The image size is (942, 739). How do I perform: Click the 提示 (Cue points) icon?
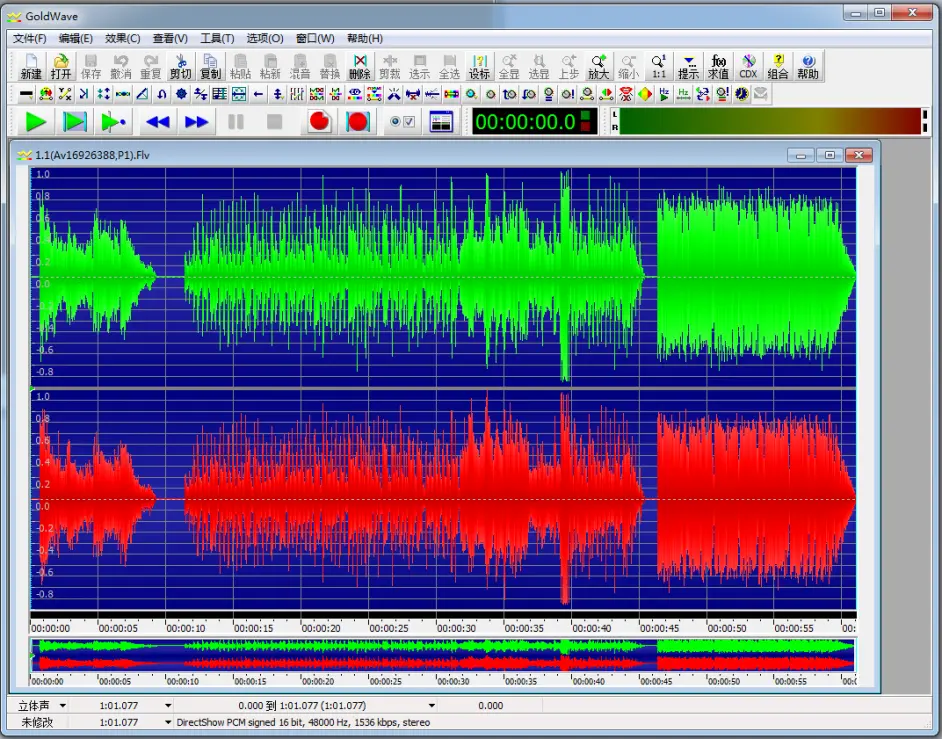688,66
